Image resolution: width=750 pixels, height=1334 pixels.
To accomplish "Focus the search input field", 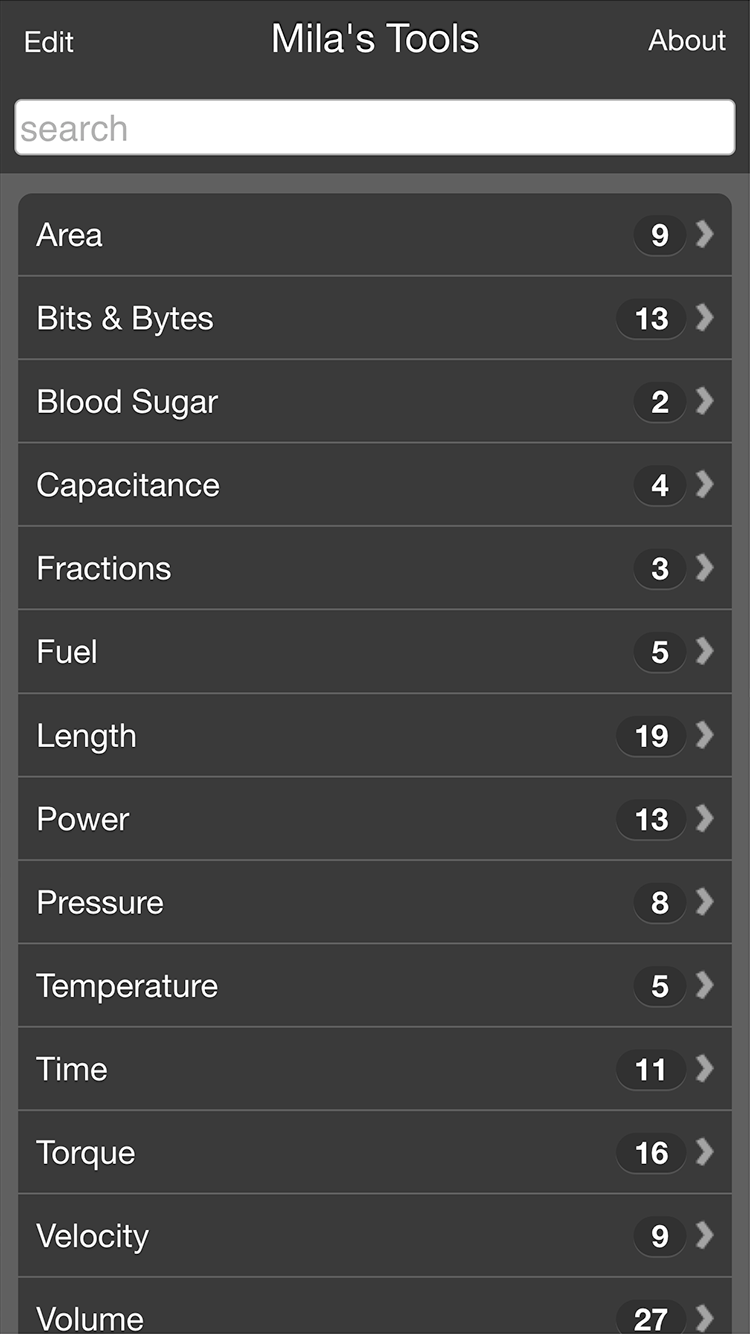I will pyautogui.click(x=375, y=128).
